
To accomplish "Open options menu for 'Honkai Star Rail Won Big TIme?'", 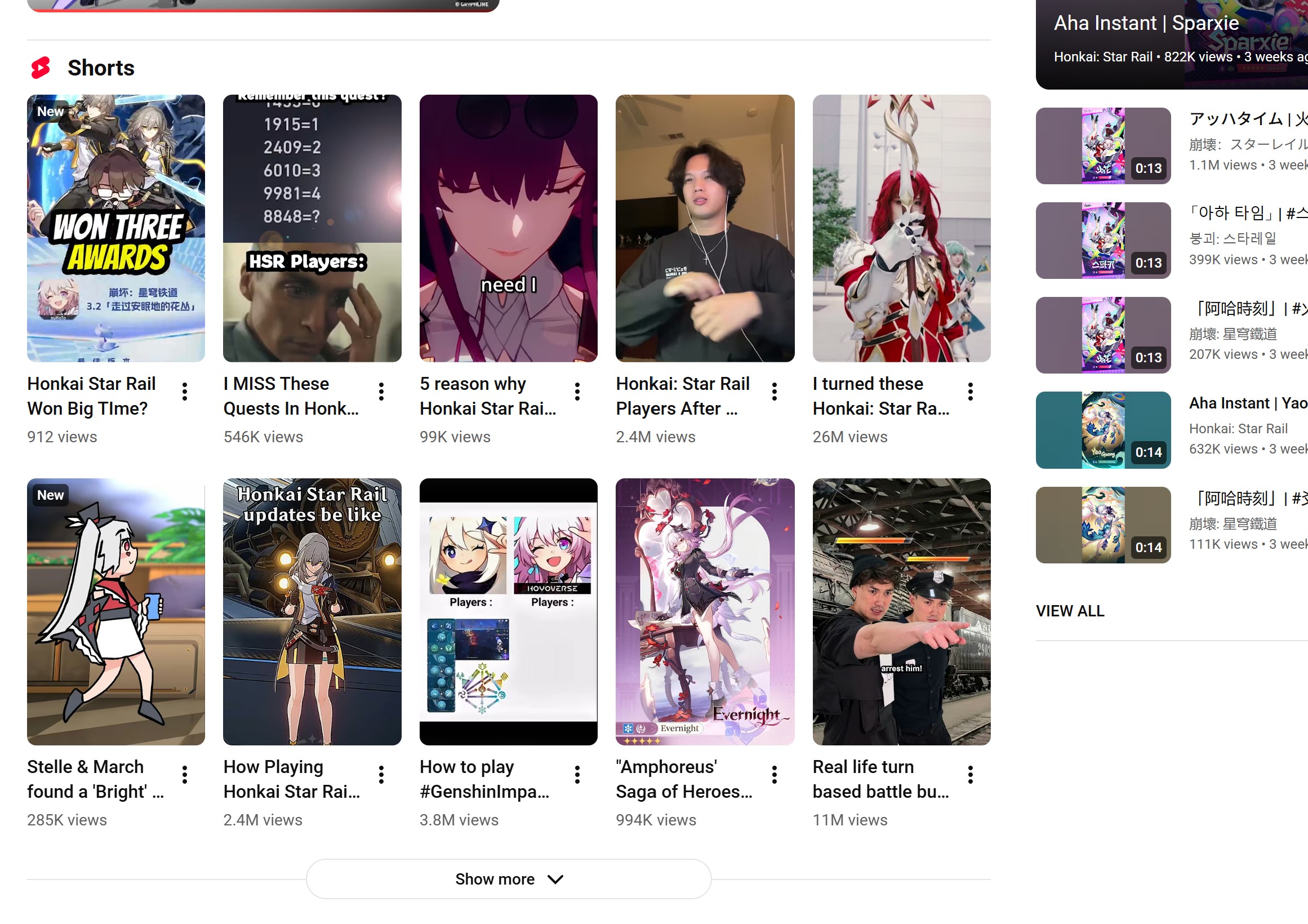I will tap(185, 392).
